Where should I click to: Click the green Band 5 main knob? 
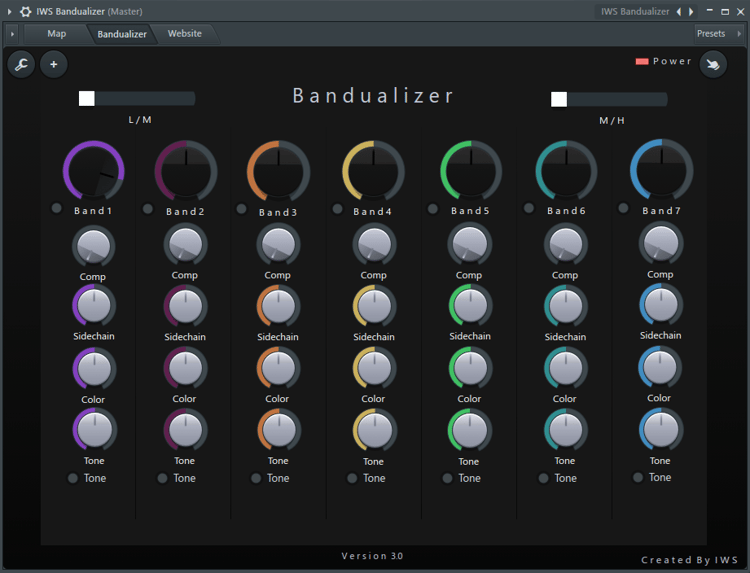coord(471,170)
